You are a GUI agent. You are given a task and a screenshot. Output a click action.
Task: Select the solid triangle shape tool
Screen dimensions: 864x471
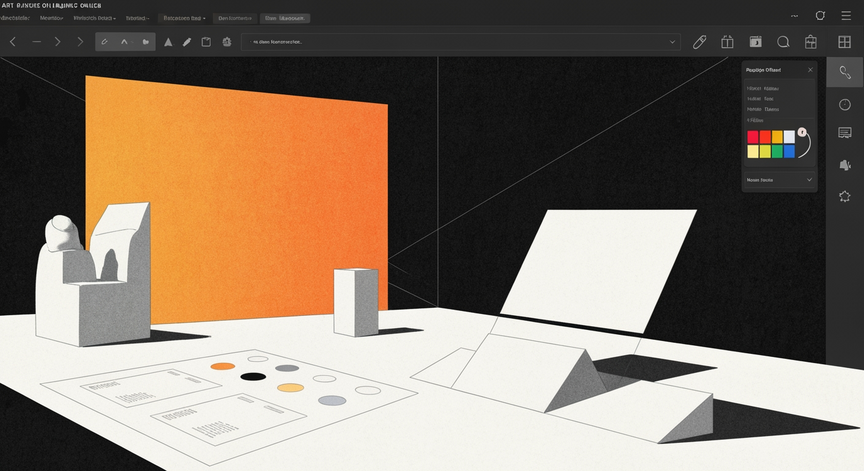pos(168,42)
